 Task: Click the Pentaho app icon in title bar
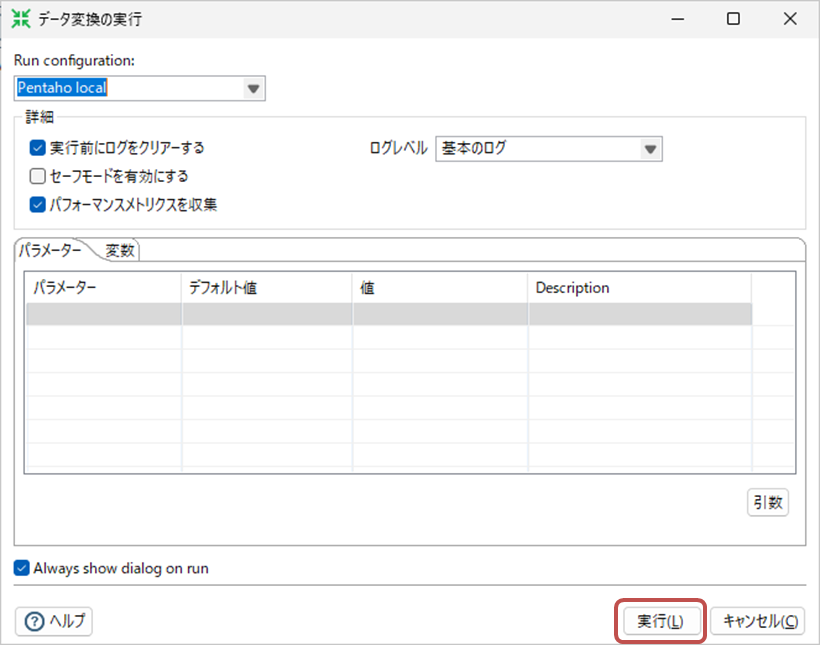(21, 19)
